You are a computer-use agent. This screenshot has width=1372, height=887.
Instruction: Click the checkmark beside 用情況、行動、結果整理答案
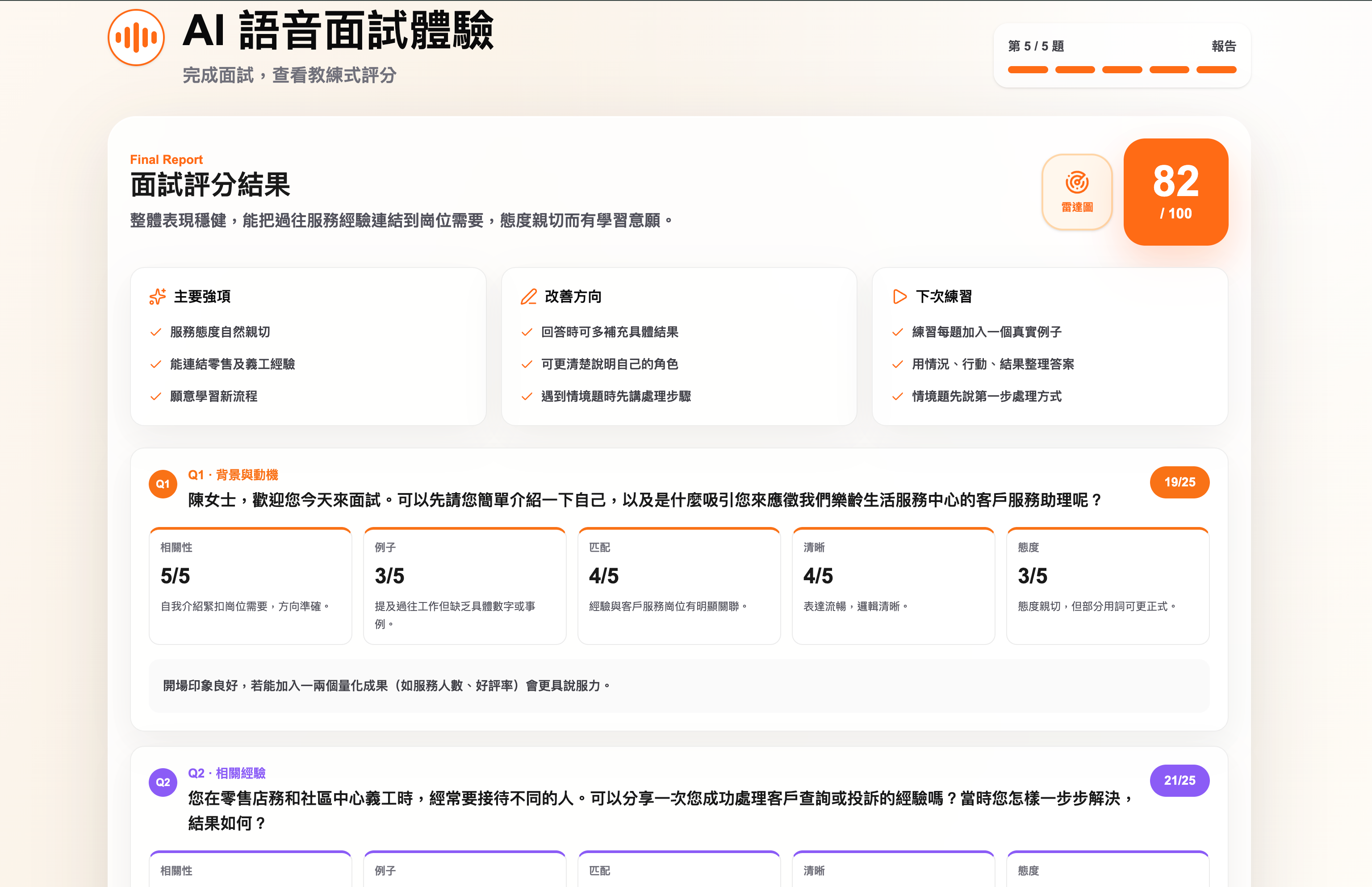[897, 364]
